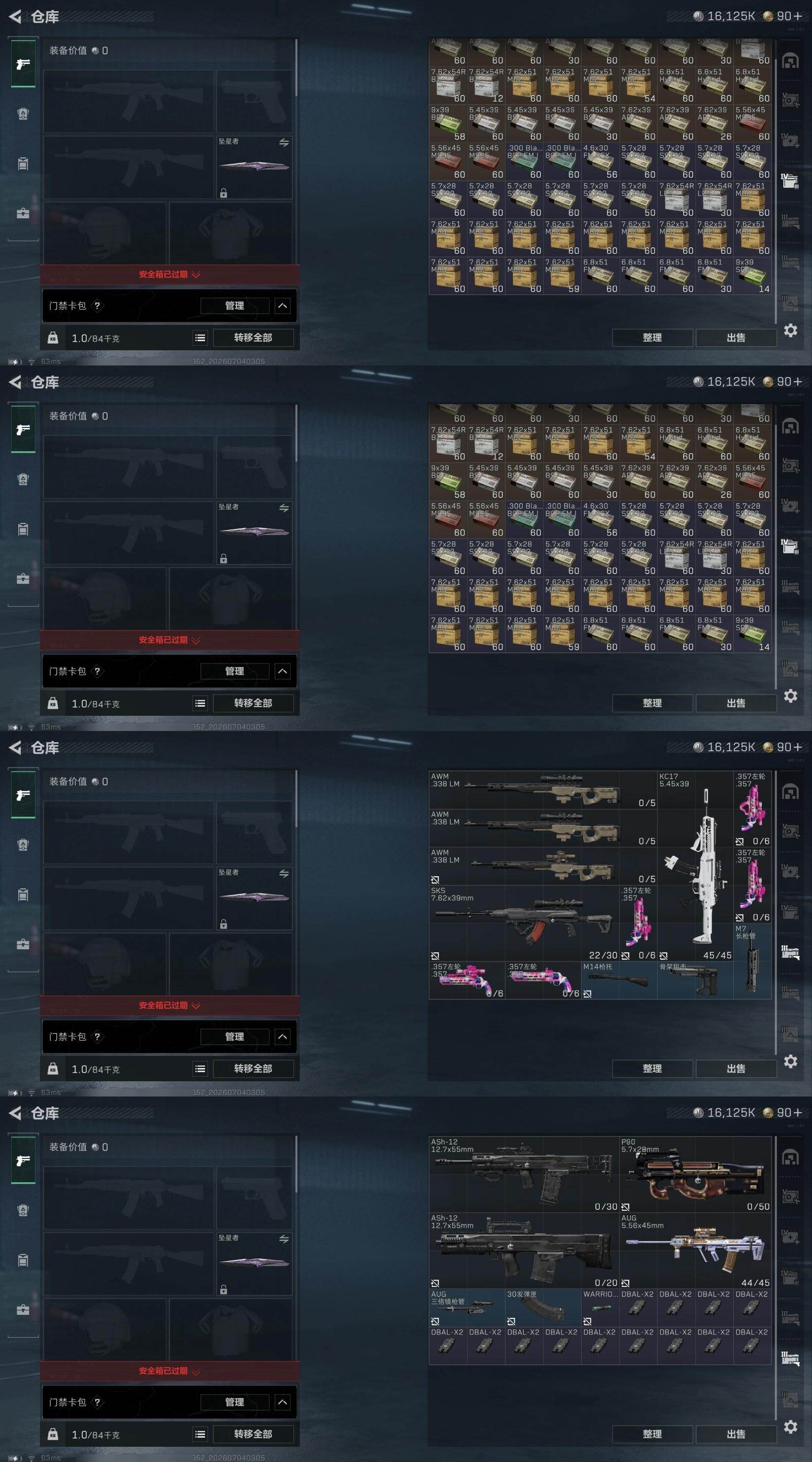Viewport: 812px width, 1462px height.
Task: Click 7.62x51 M62 stack of 54 in second screenshot
Action: tap(638, 443)
